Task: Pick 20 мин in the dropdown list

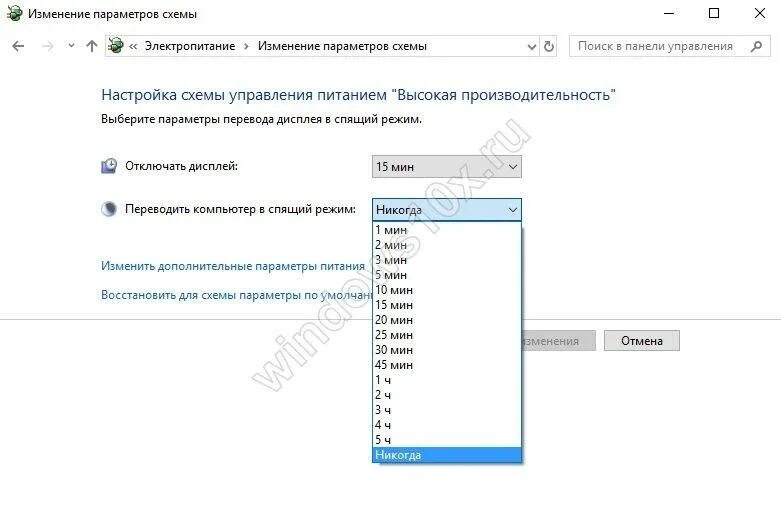Action: pyautogui.click(x=447, y=320)
